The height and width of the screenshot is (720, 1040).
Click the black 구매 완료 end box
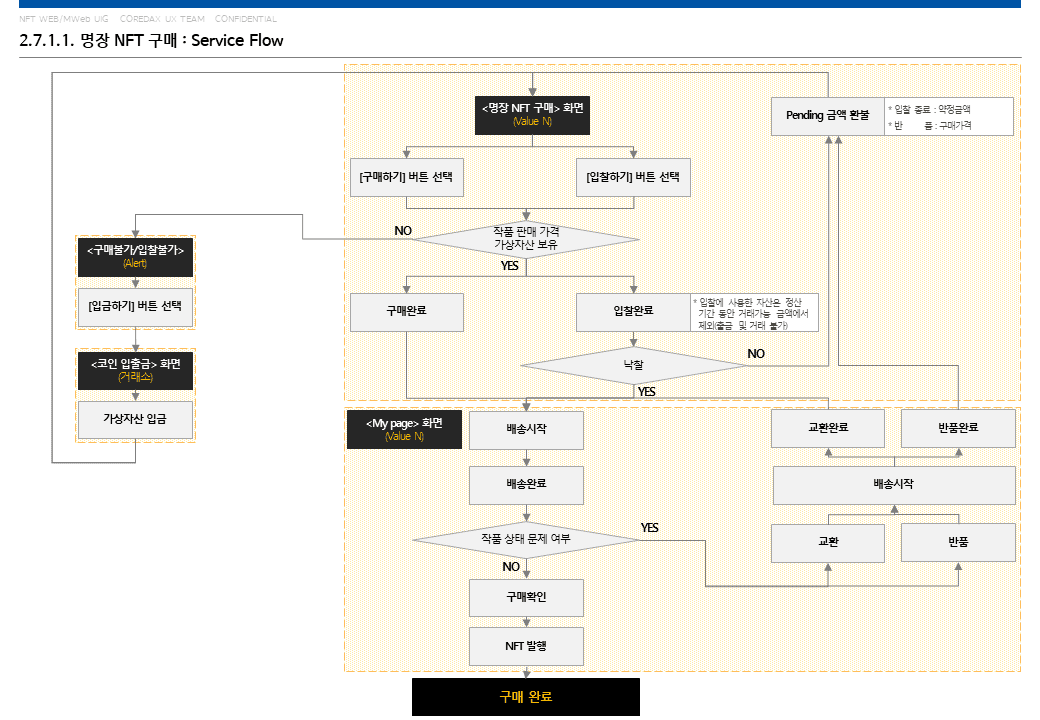click(x=526, y=697)
